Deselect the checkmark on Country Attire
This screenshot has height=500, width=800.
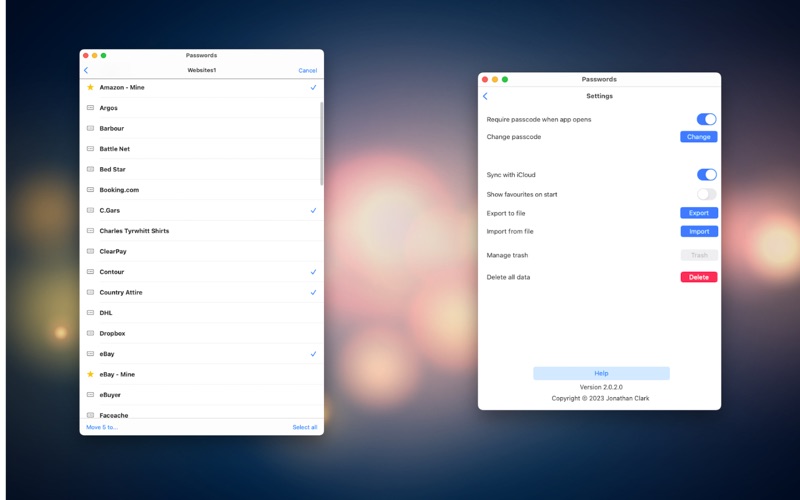click(x=313, y=292)
